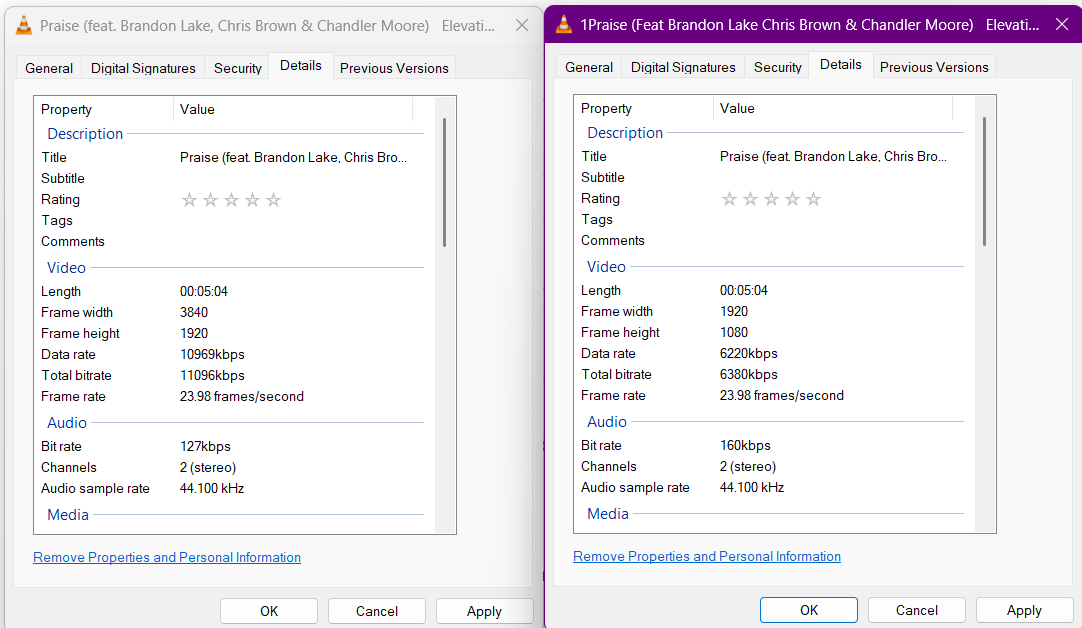Screen dimensions: 1082x628
Task: Click Remove Properties link in right window
Action: (707, 556)
